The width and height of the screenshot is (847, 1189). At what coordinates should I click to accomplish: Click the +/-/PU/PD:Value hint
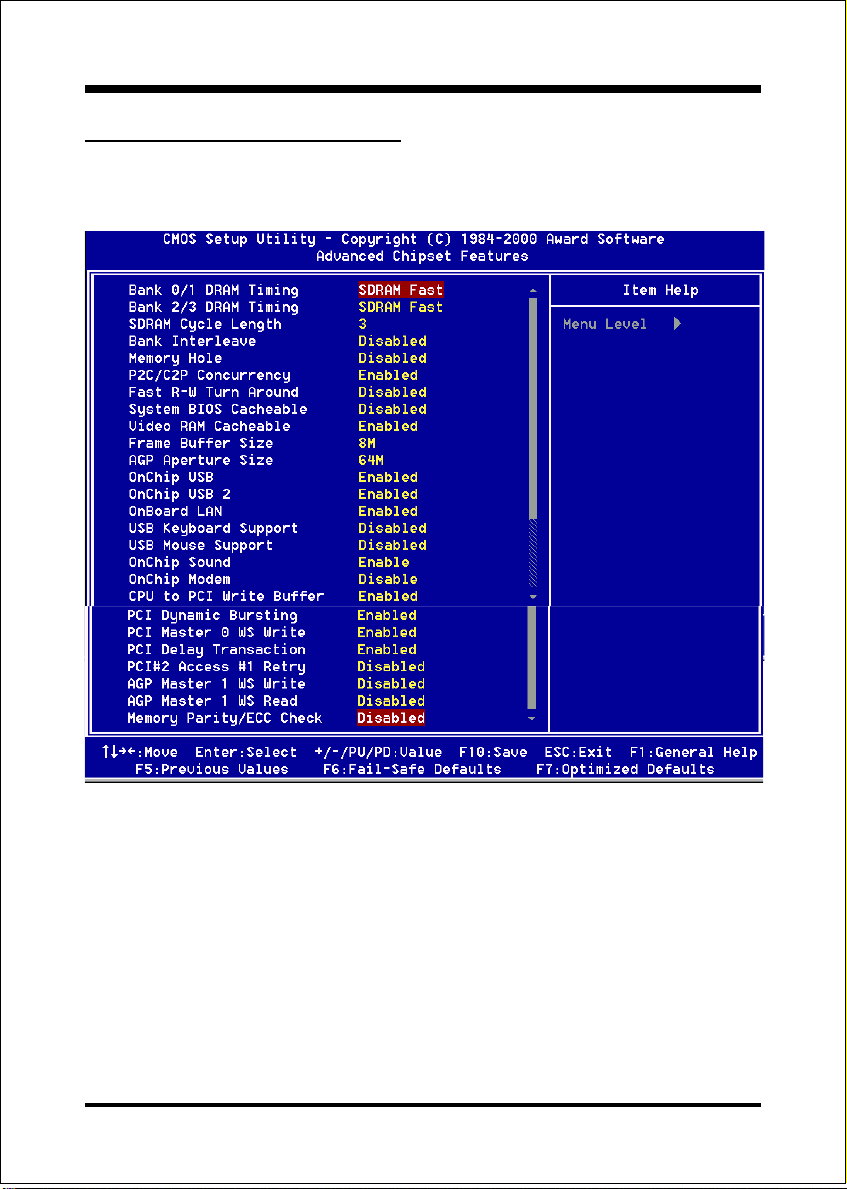tap(378, 752)
